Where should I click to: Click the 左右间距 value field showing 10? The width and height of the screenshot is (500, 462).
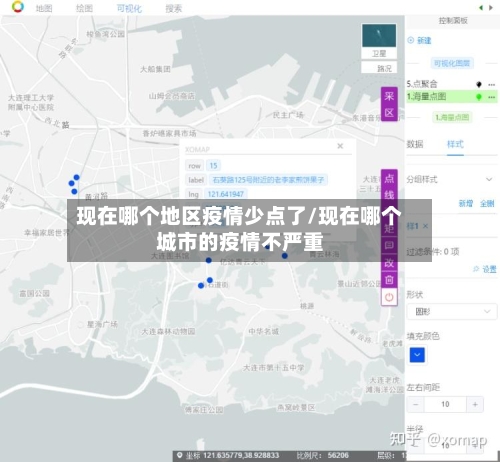pyautogui.click(x=445, y=404)
